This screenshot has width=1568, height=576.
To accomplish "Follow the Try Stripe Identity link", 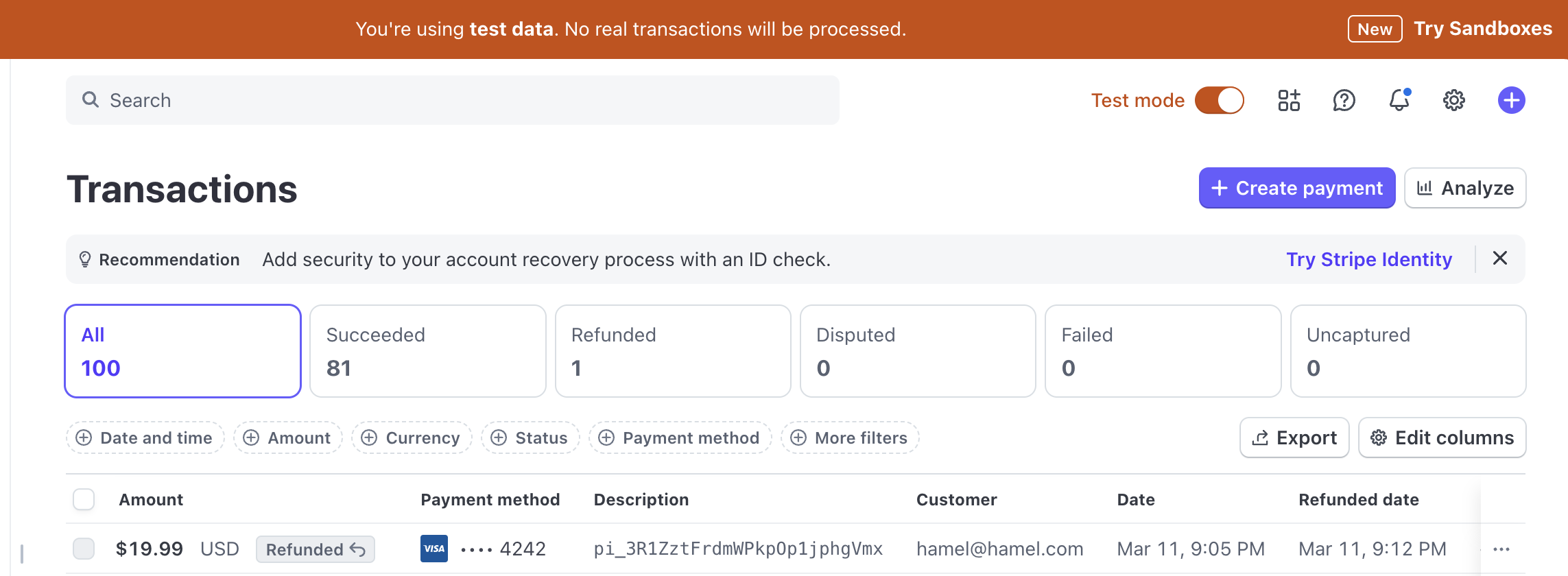I will point(1368,259).
